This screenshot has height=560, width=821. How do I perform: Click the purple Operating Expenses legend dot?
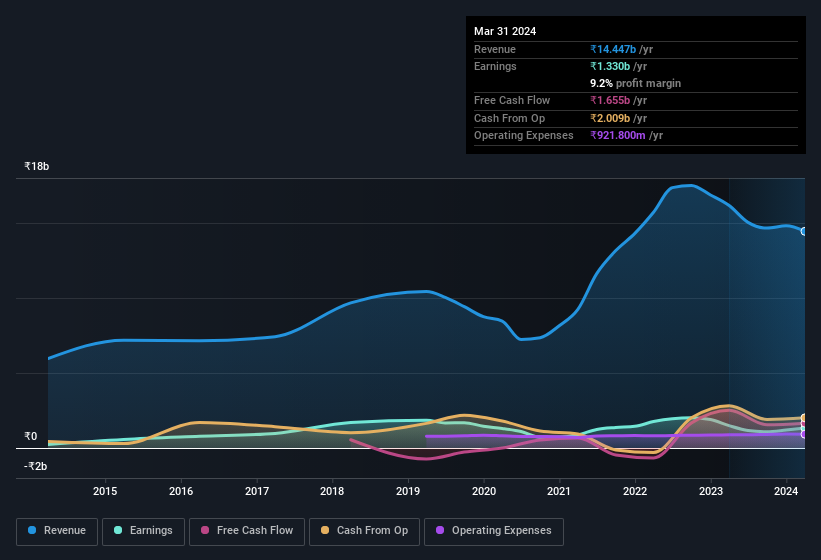point(440,530)
